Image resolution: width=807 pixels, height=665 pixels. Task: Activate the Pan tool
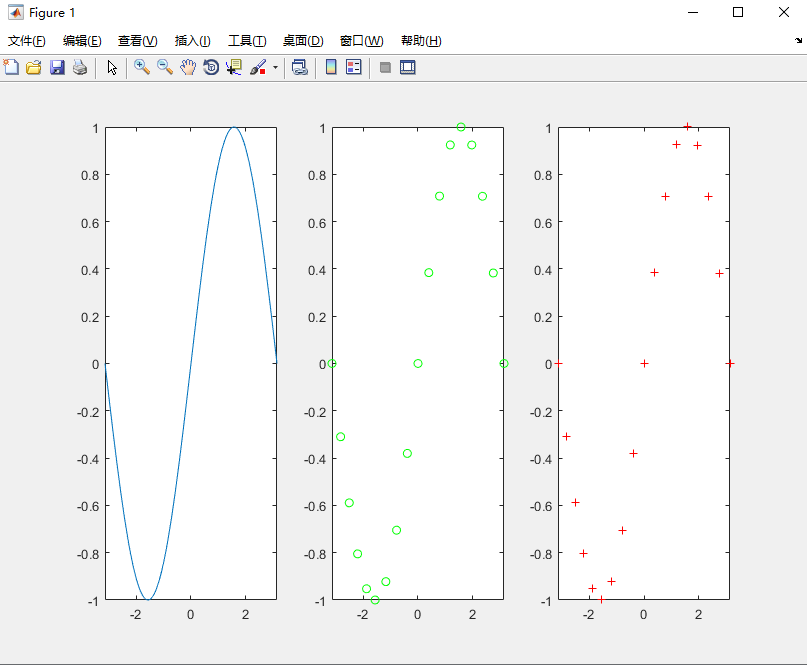186,67
